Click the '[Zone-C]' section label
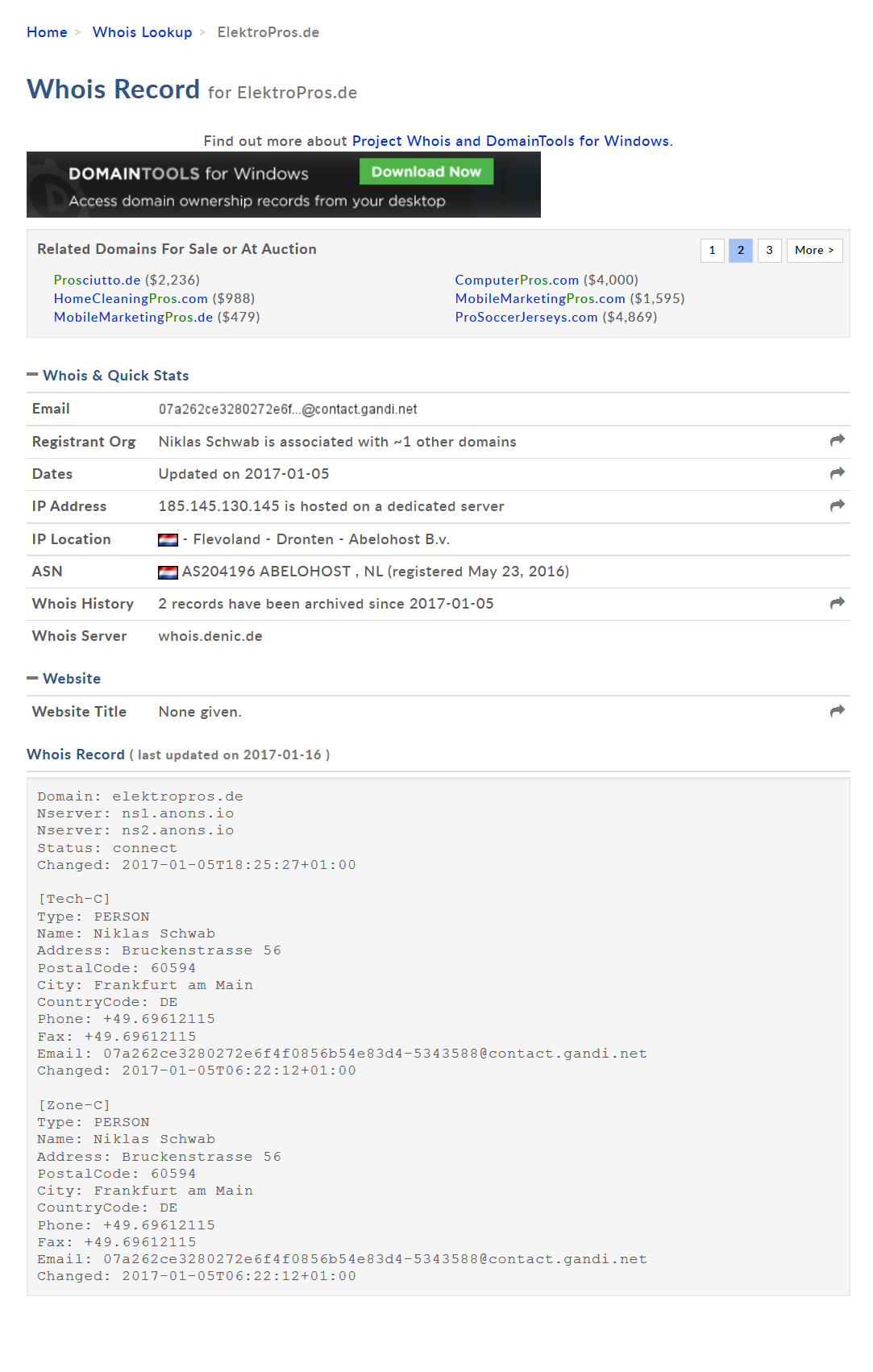Screen dimensions: 873x1372 (x=74, y=1105)
